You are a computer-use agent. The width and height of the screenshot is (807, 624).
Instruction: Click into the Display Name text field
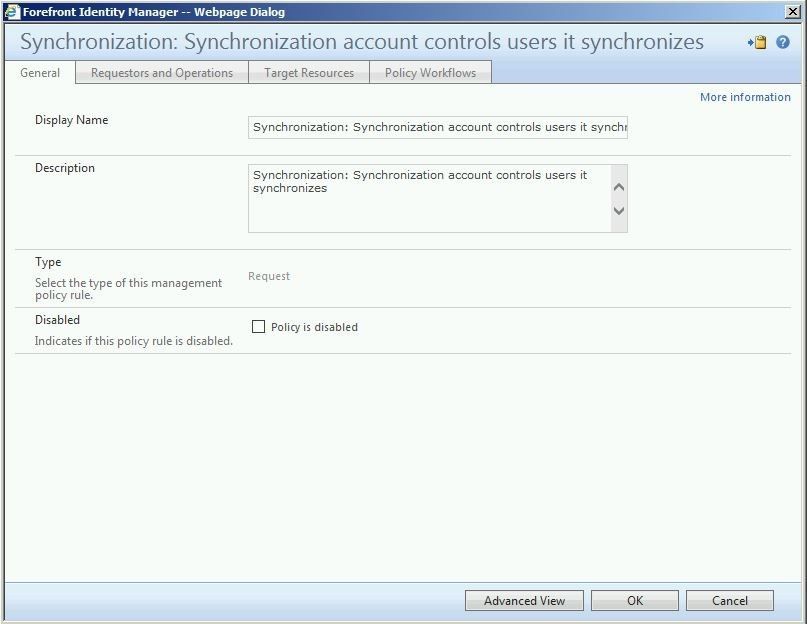pyautogui.click(x=437, y=127)
